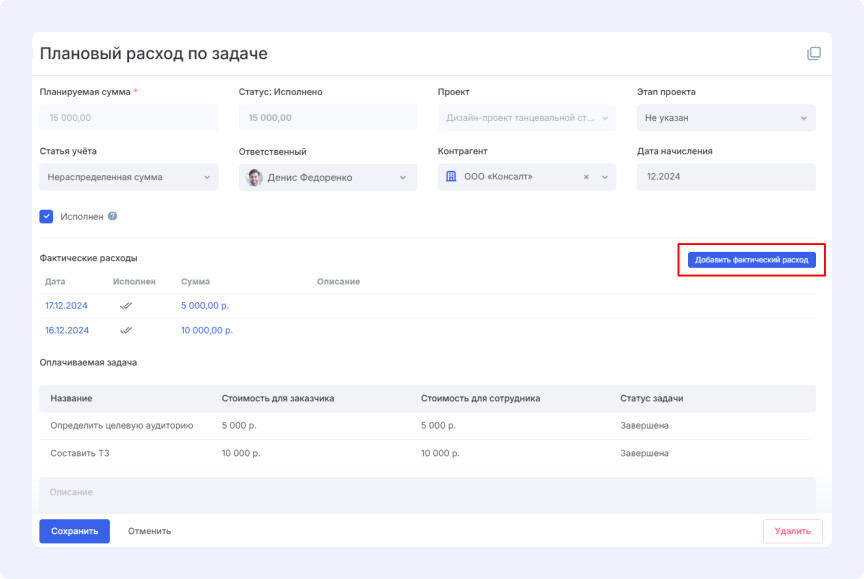The height and width of the screenshot is (579, 864).
Task: Click the building icon in Контрагент field
Action: (451, 177)
